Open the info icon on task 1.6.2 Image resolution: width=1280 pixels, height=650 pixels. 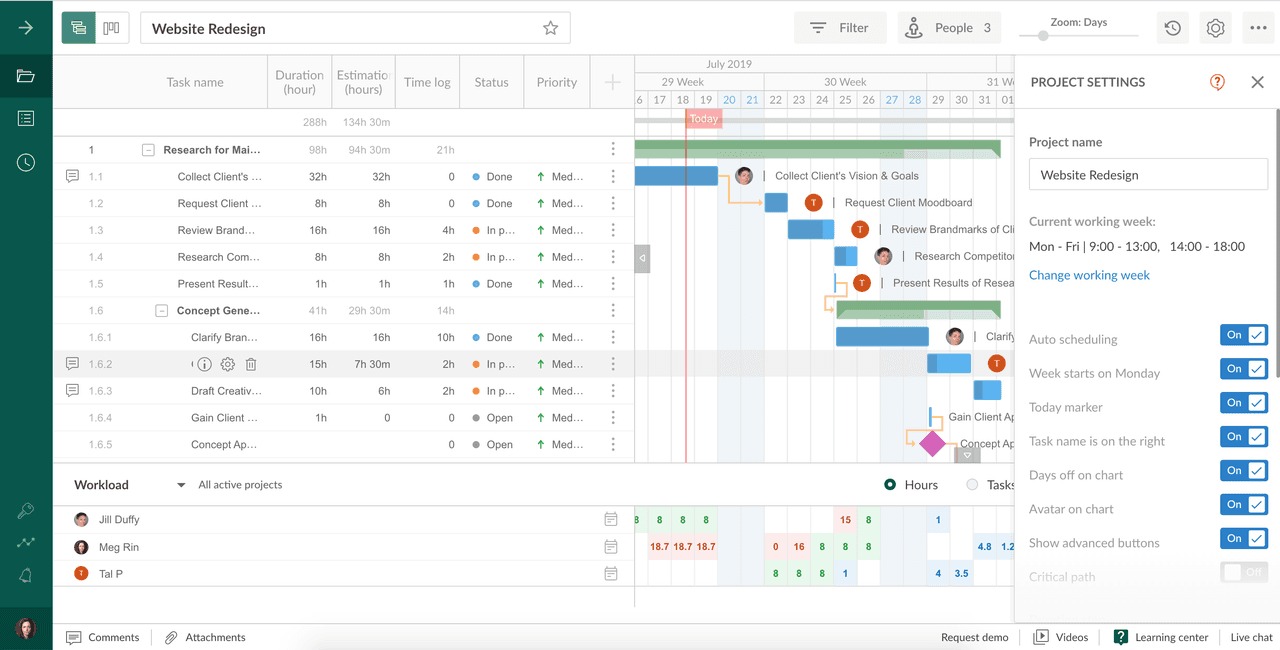point(204,365)
